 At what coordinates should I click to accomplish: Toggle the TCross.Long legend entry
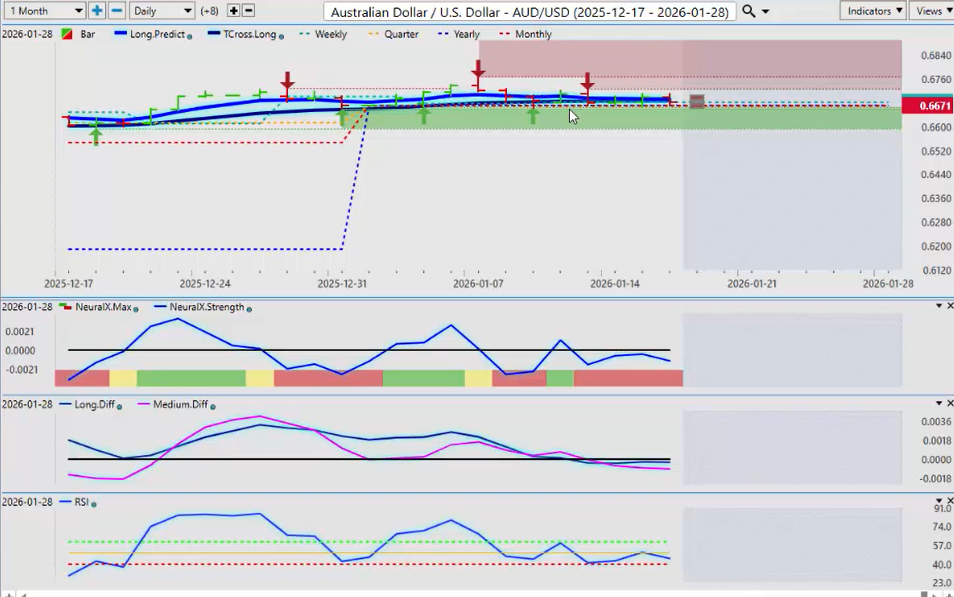(245, 34)
